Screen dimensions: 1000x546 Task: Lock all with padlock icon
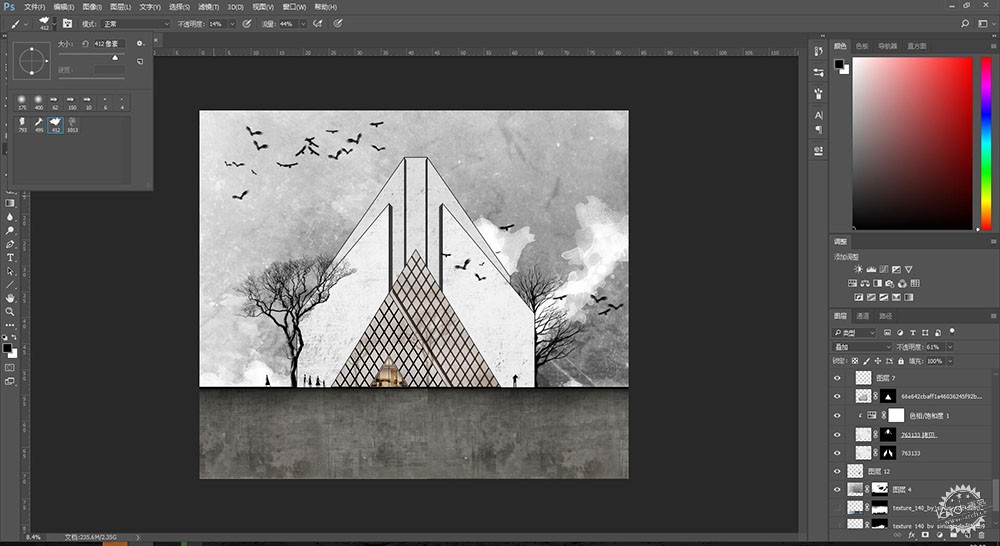click(901, 361)
